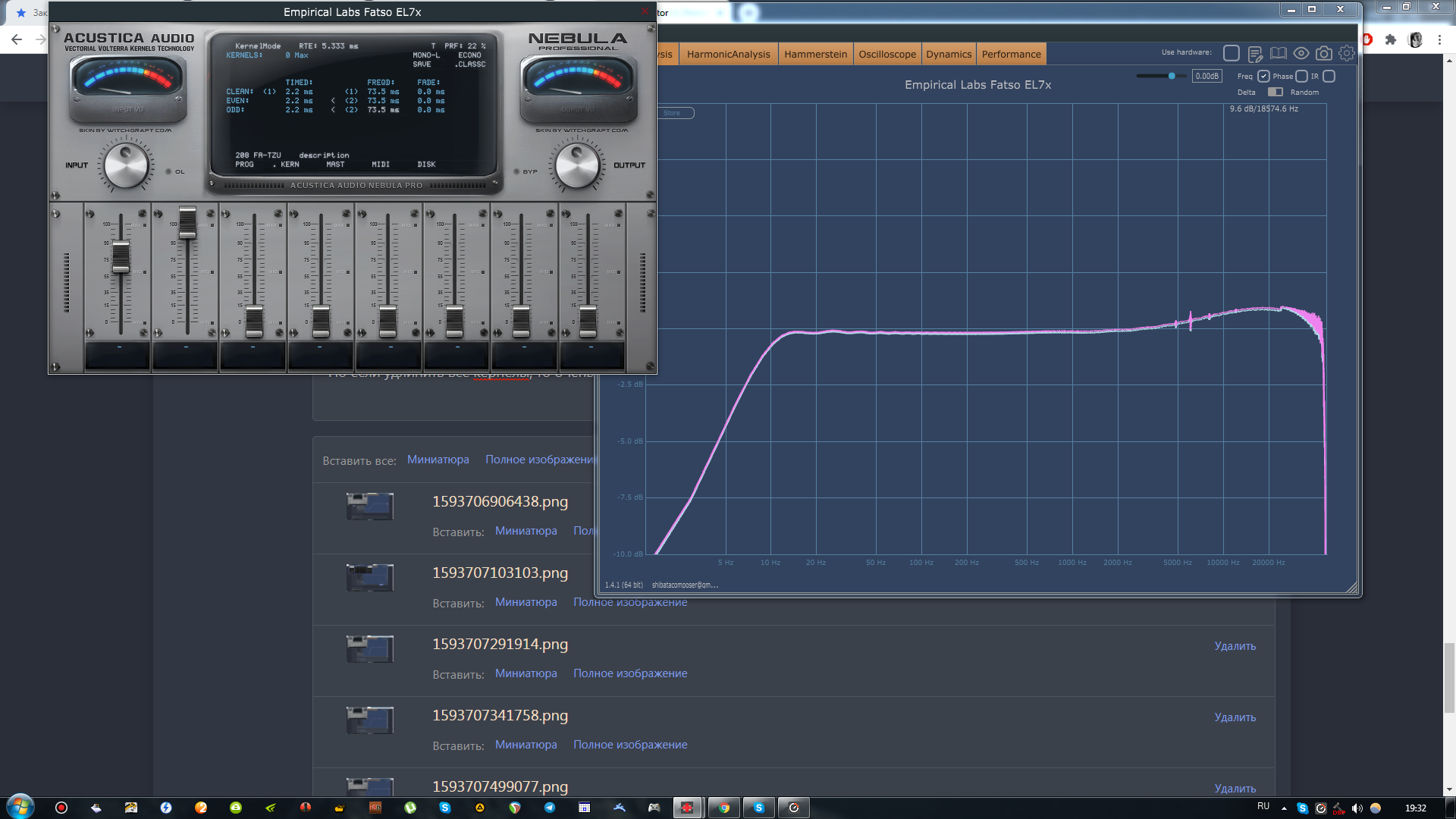
Task: Open DISK page on Nebula display
Action: 426,165
